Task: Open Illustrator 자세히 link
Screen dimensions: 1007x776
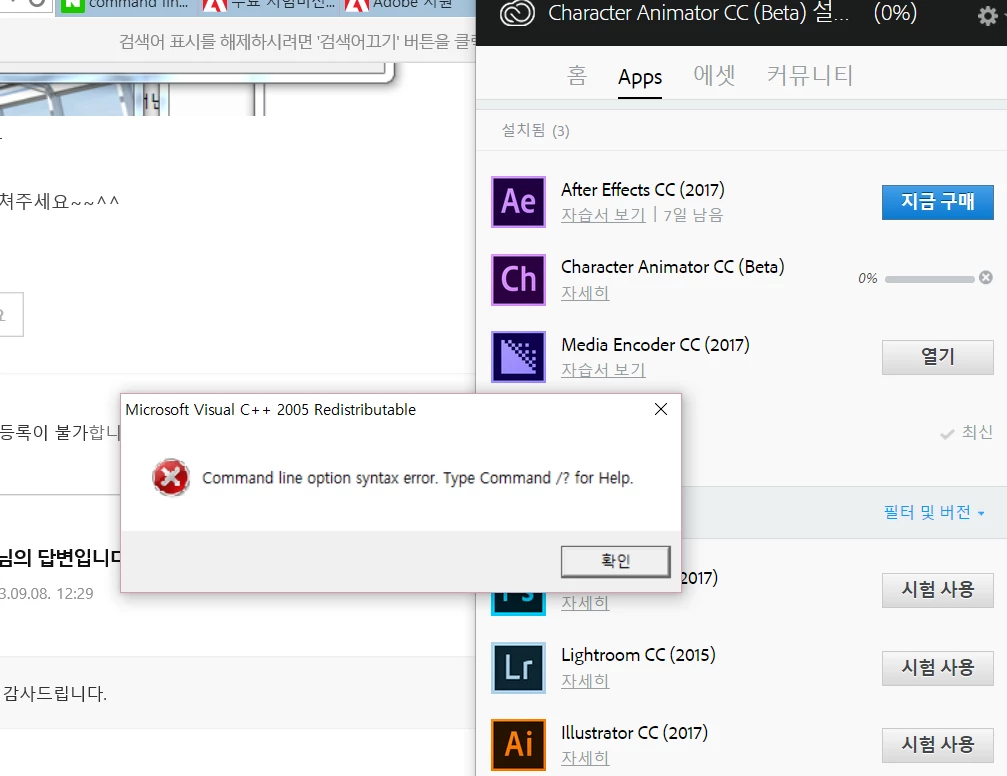Action: [x=585, y=758]
